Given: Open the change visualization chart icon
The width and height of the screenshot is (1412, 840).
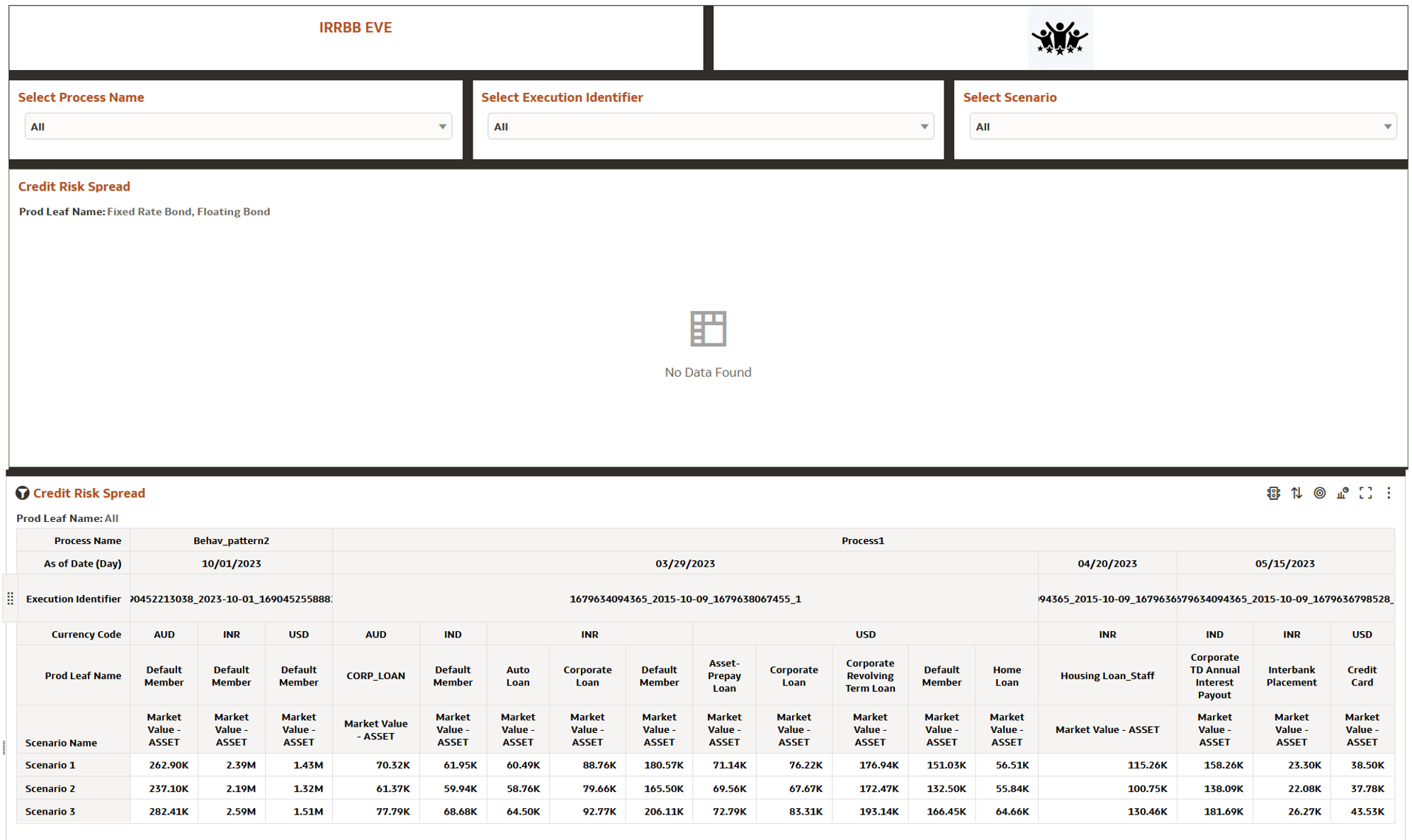Looking at the screenshot, I should click(x=1343, y=493).
